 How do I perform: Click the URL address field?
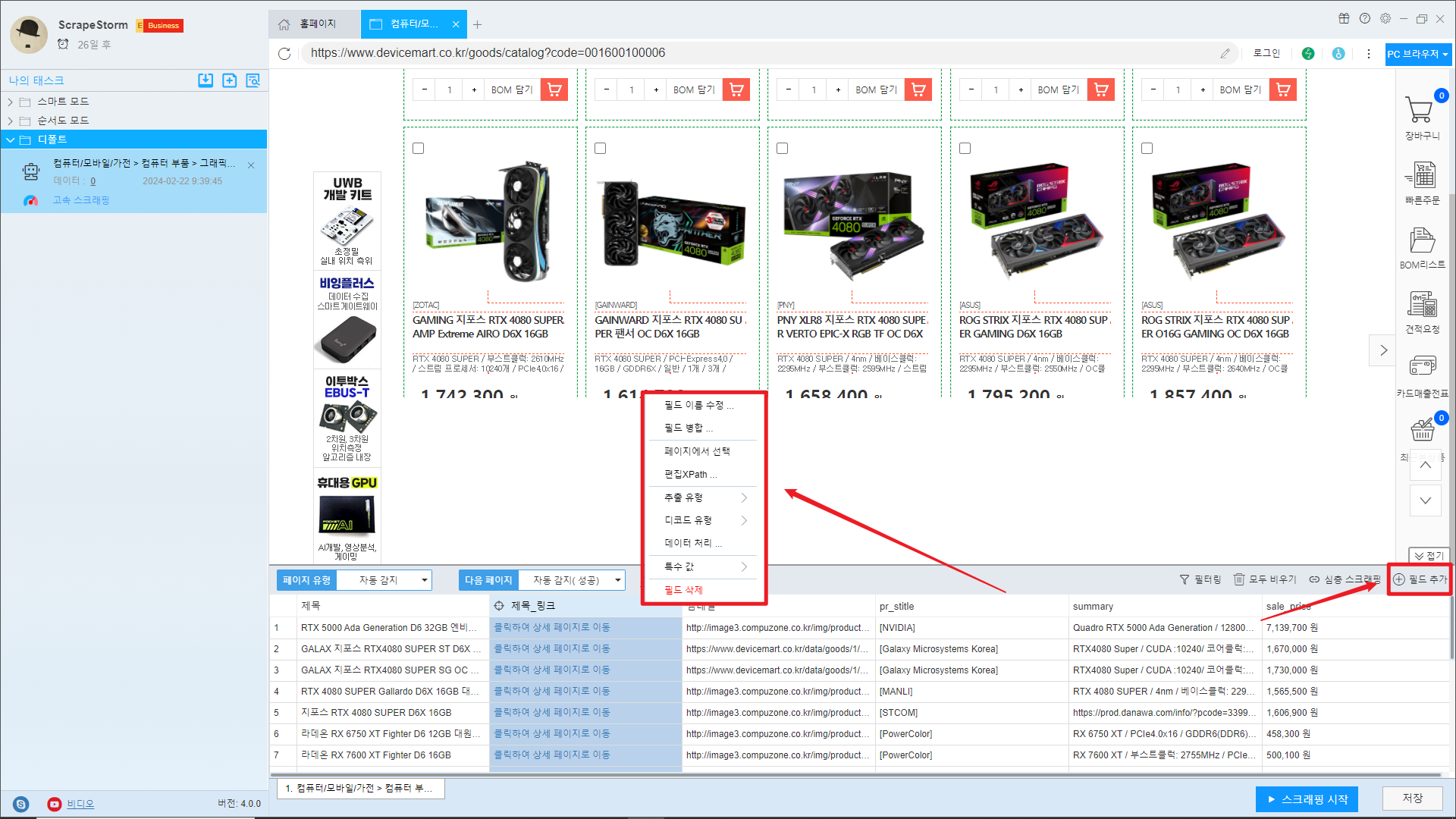point(758,53)
